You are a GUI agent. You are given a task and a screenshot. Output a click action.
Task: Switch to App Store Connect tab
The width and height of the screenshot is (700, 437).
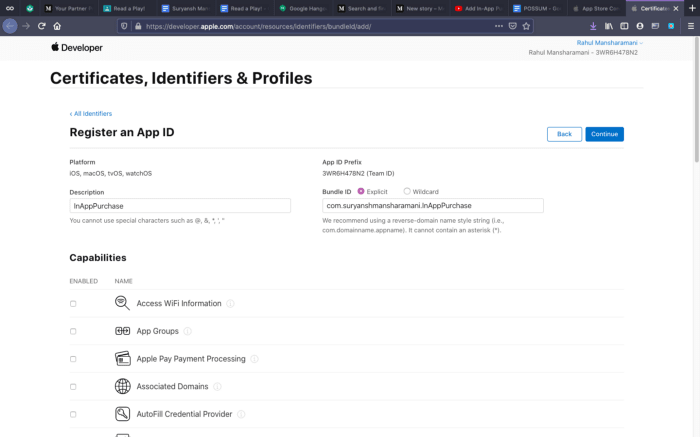point(596,8)
